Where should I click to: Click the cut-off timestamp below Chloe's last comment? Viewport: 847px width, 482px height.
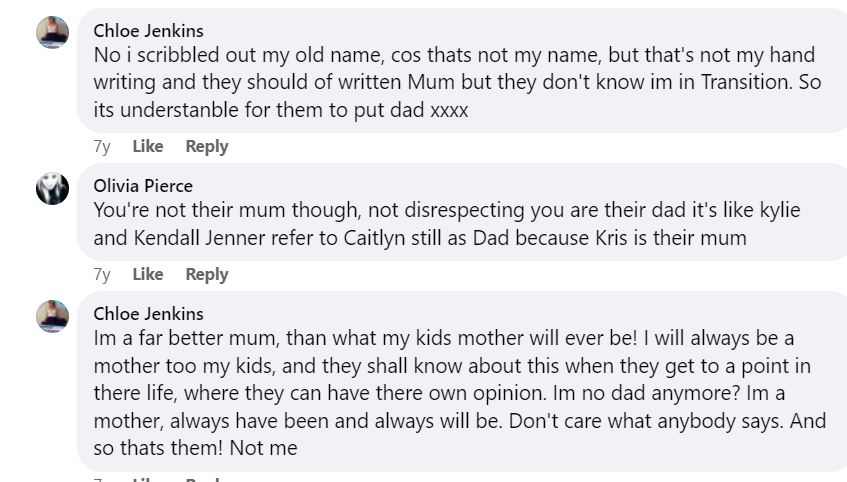[102, 479]
